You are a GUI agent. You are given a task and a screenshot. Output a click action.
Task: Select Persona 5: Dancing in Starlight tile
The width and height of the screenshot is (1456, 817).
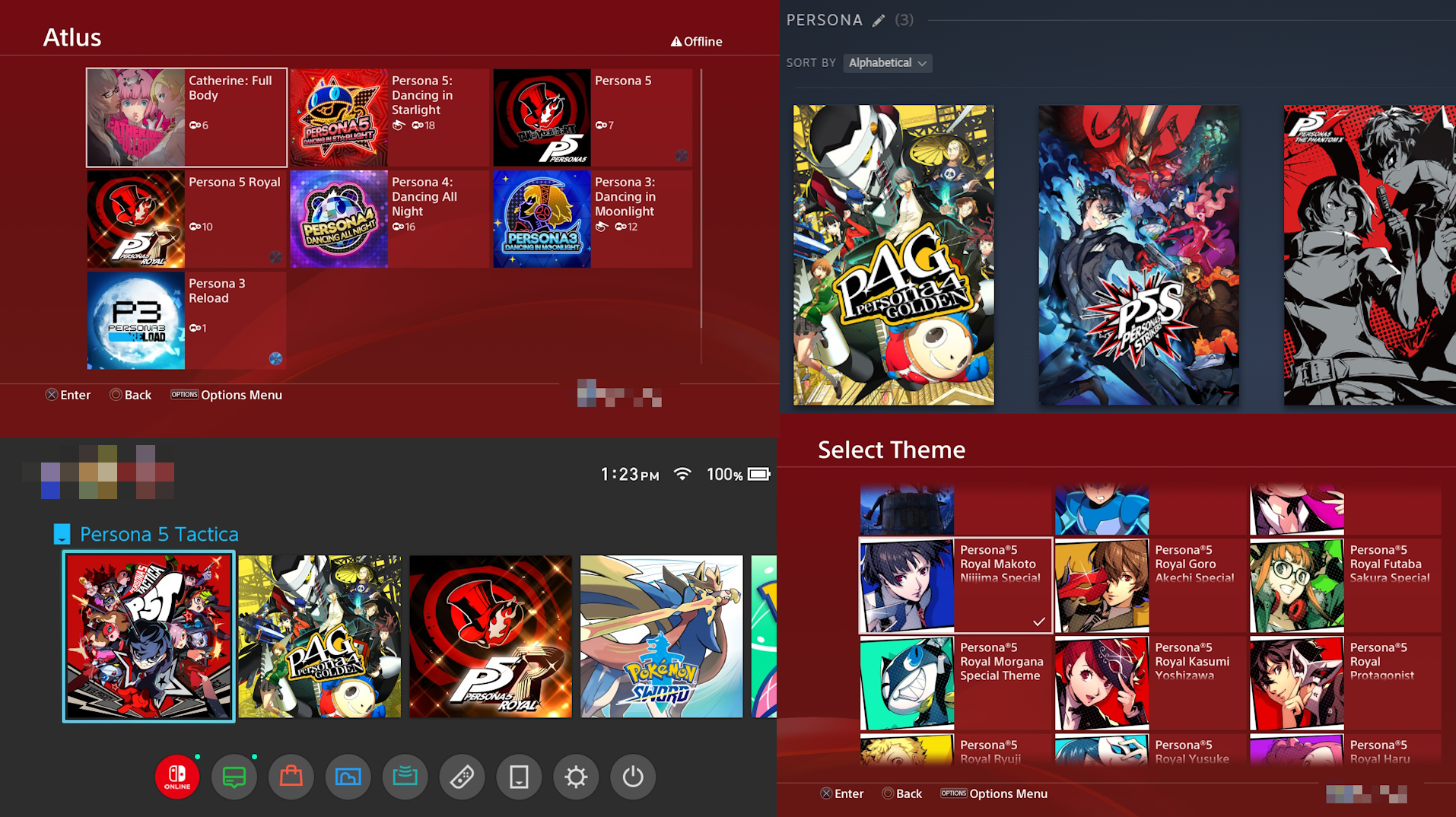click(389, 117)
